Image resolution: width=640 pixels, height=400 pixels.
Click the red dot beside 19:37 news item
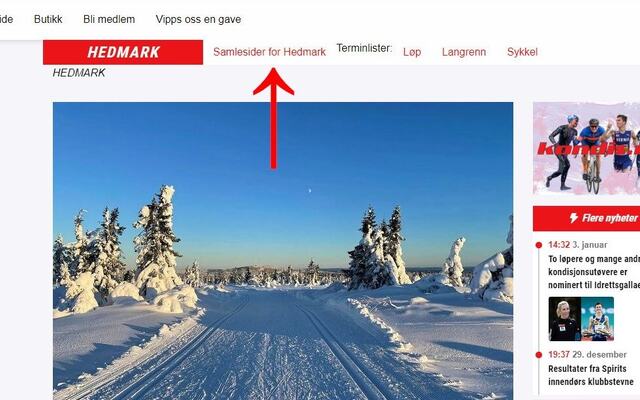click(x=538, y=355)
